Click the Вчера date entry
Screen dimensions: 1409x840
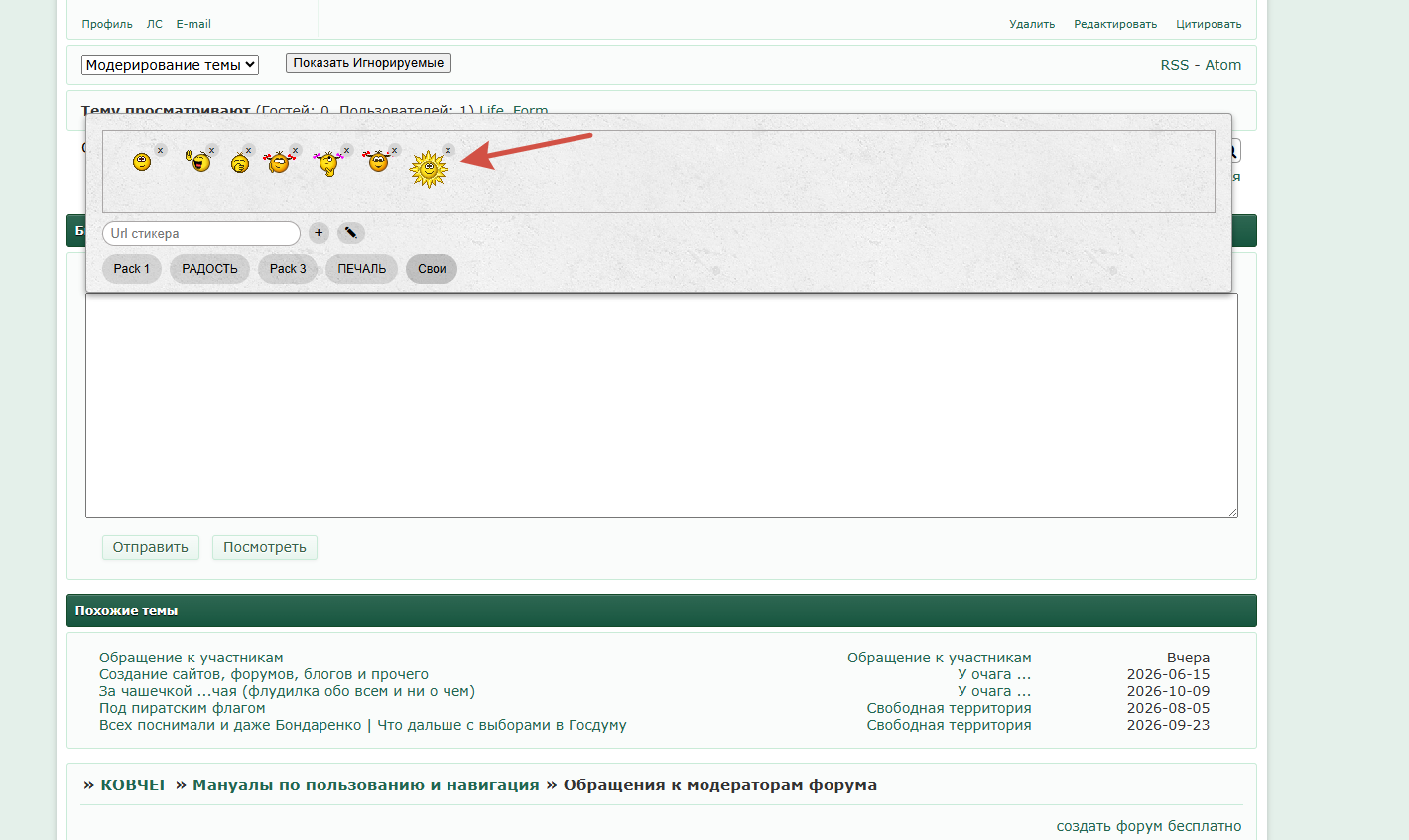1188,658
